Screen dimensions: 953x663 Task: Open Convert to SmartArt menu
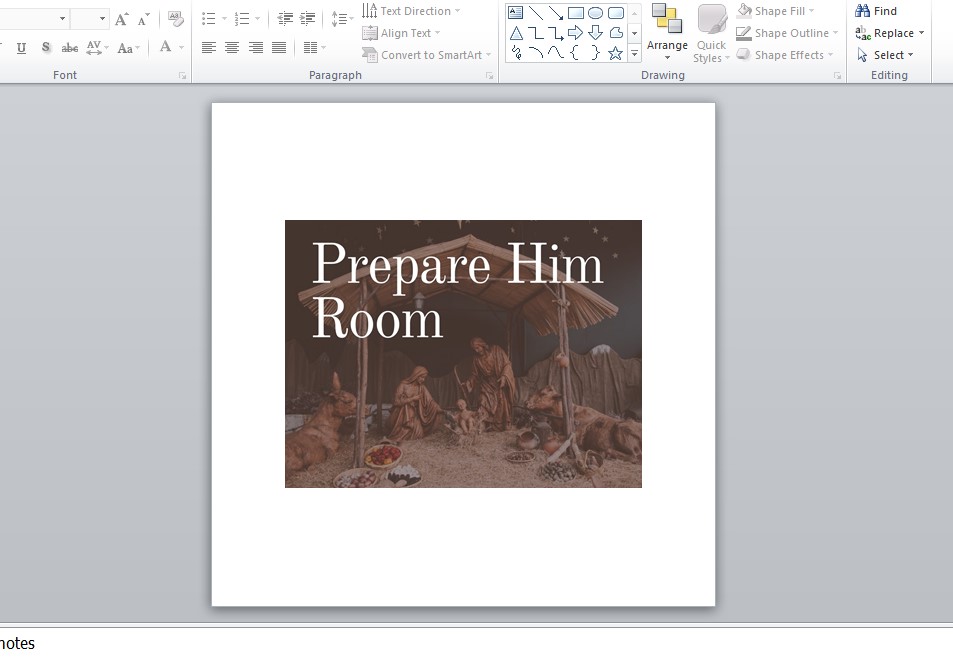tap(427, 55)
